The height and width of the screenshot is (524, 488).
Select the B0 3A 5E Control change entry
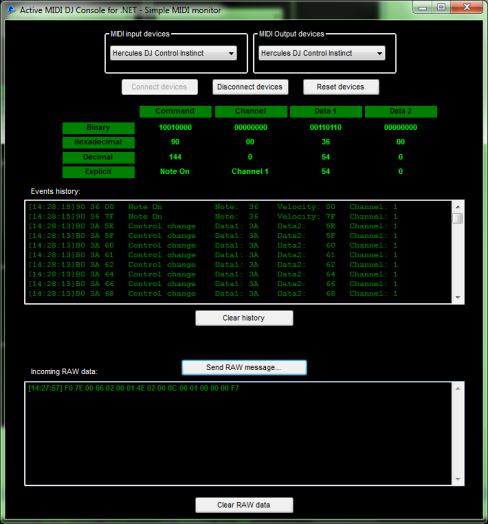point(213,226)
